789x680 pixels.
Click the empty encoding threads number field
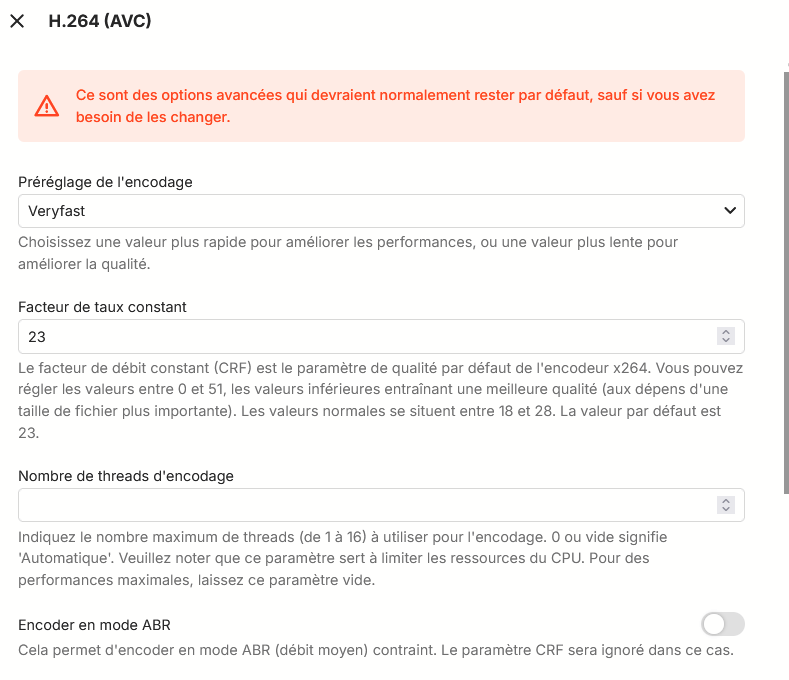pos(360,505)
